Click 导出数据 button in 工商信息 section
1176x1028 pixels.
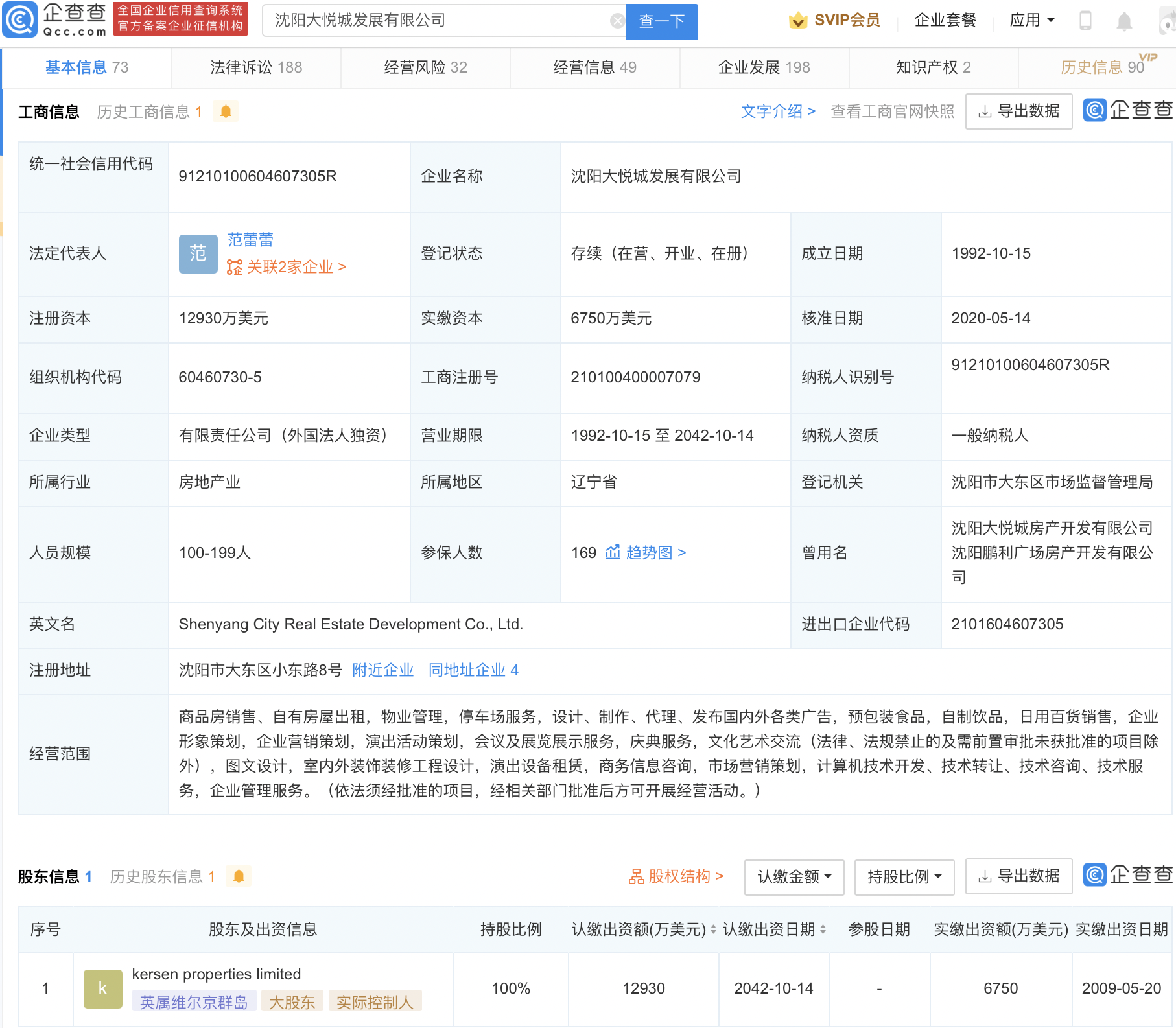click(x=1018, y=111)
